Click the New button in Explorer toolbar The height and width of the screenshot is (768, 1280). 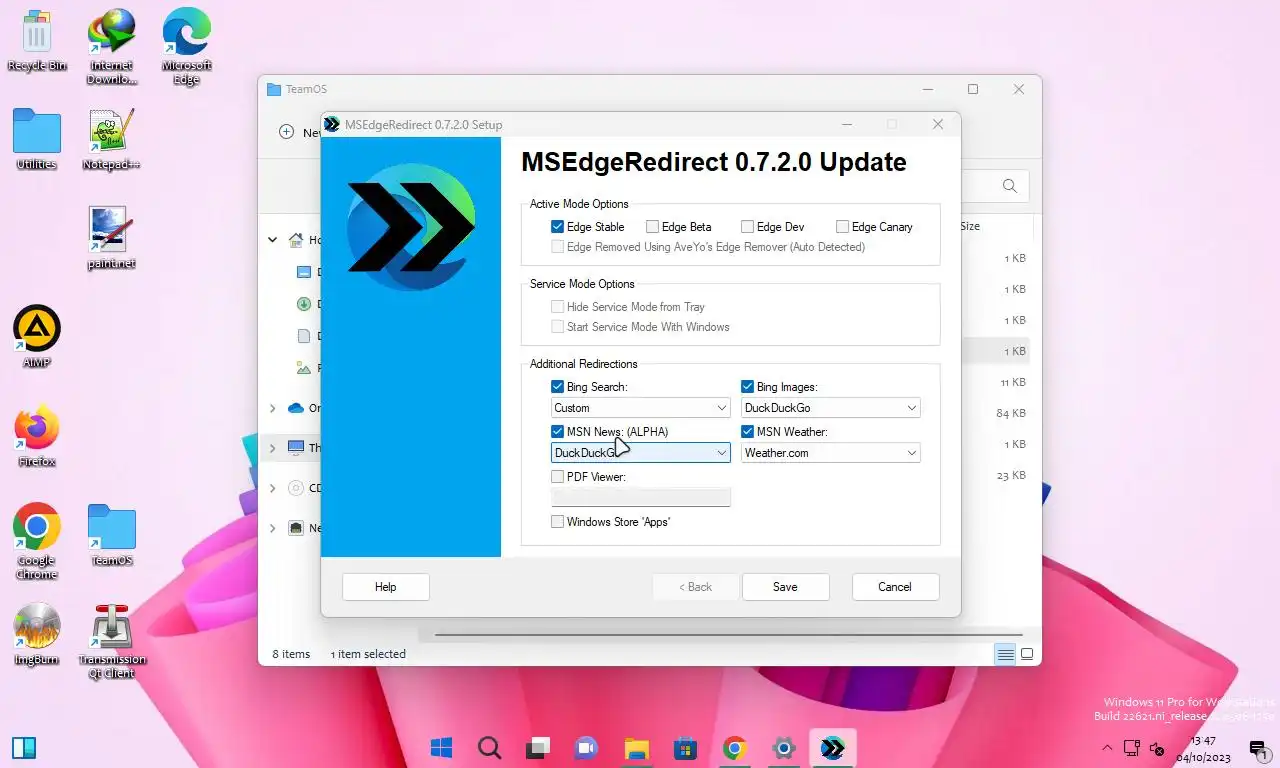tap(299, 132)
